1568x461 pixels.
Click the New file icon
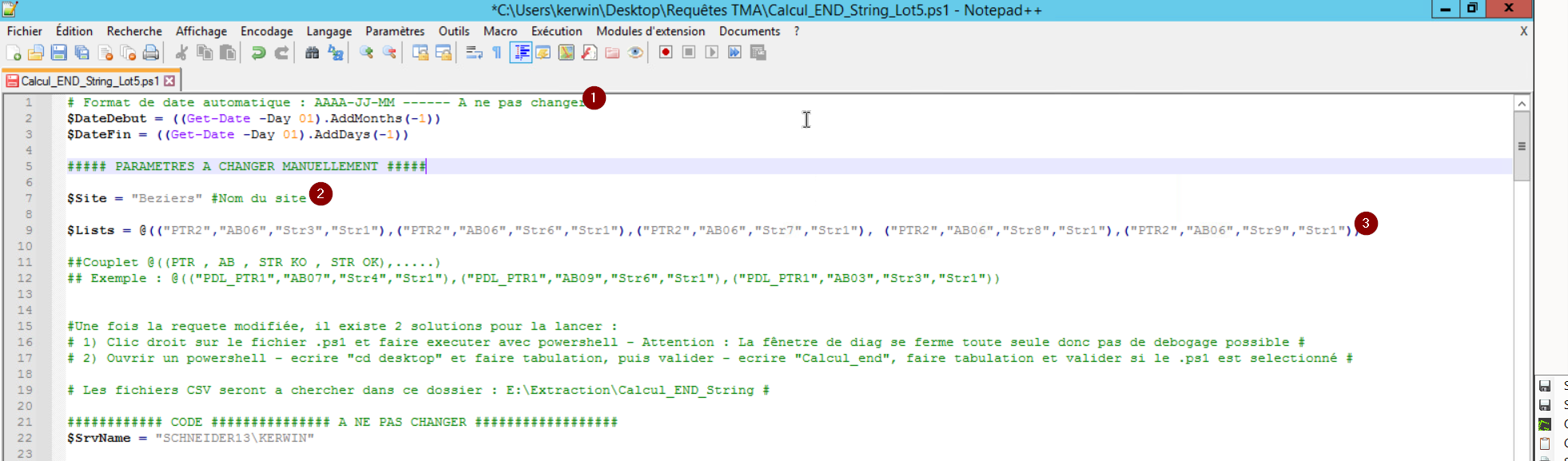[14, 53]
